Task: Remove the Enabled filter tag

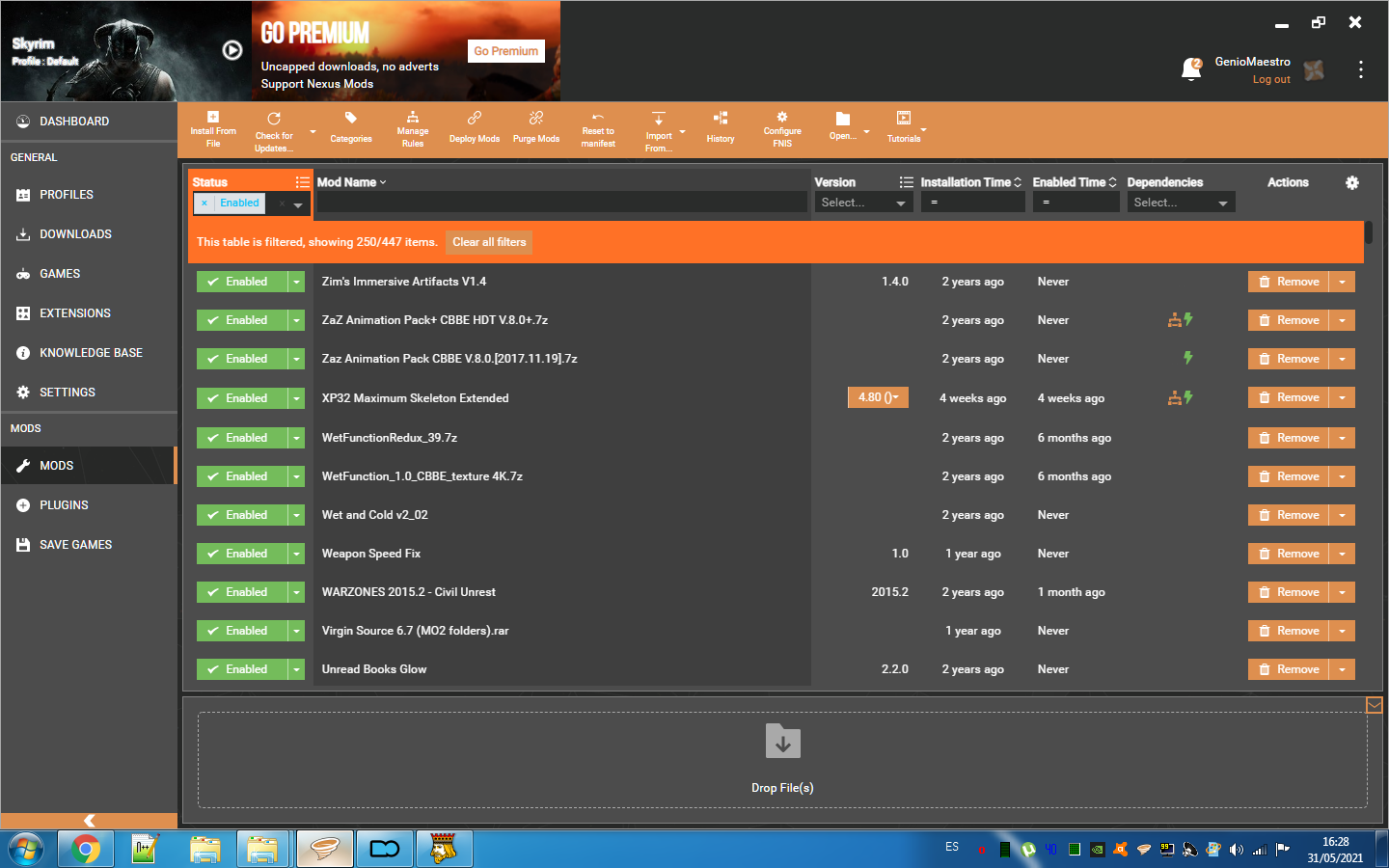Action: (204, 203)
